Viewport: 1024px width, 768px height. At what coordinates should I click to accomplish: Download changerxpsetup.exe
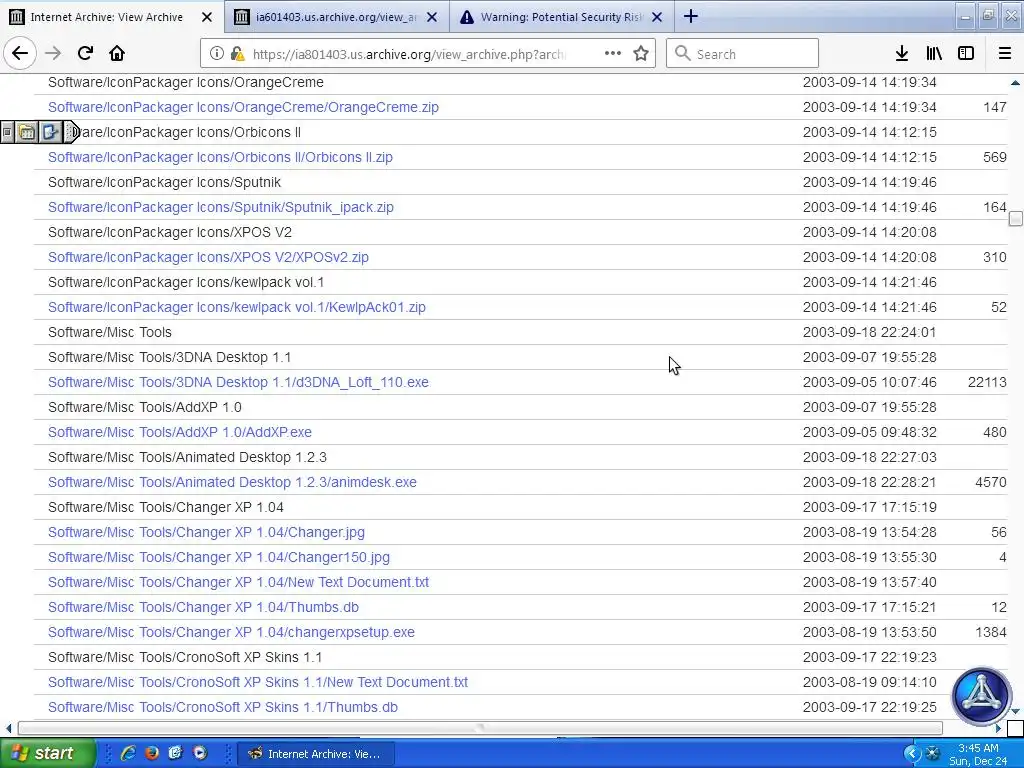click(x=231, y=632)
